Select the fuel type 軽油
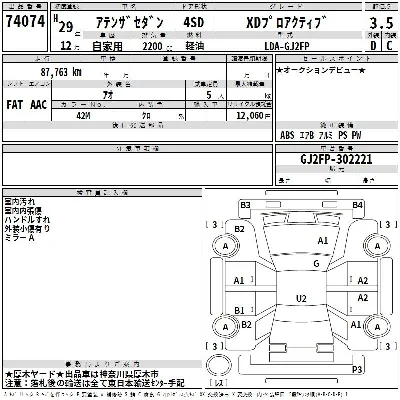Viewport: 400px width, 400px height. pos(195,46)
